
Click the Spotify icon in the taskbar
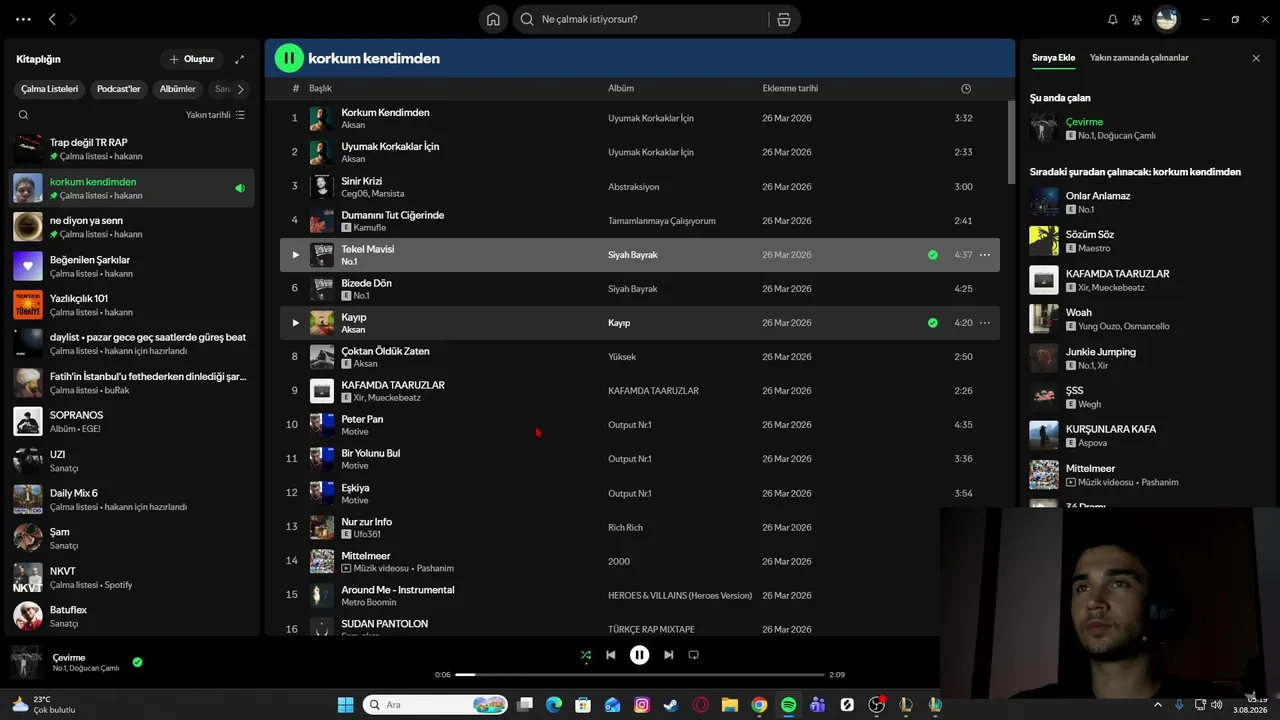click(788, 705)
